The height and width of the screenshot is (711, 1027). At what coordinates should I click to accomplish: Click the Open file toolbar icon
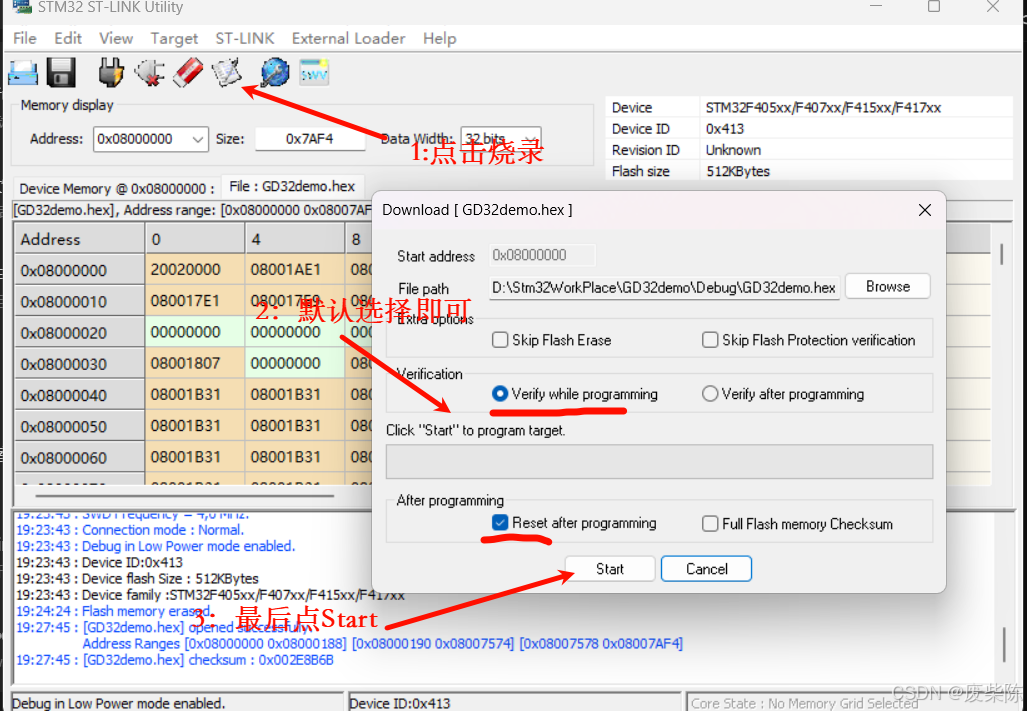coord(23,73)
